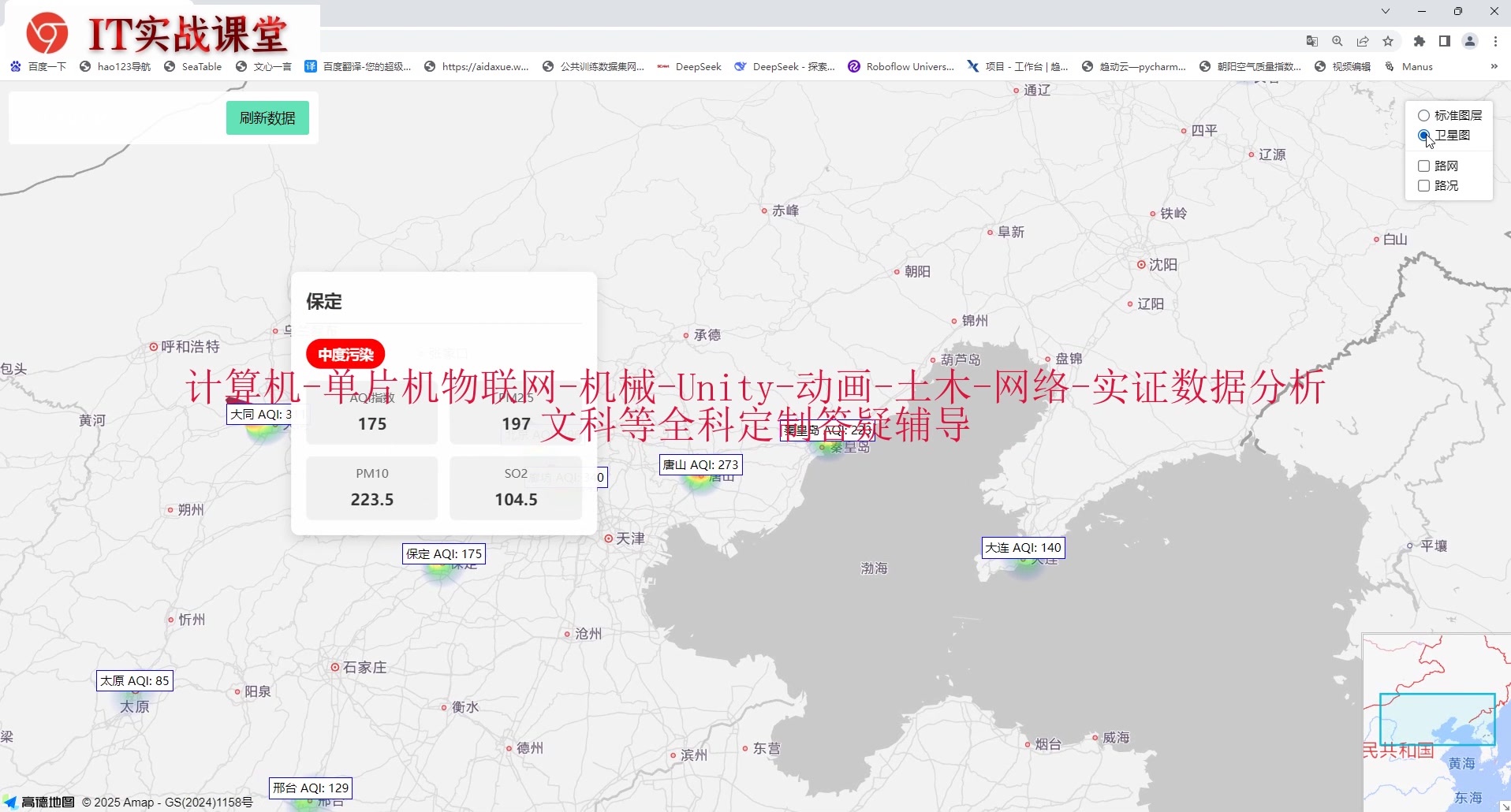This screenshot has height=812, width=1511.
Task: Click the 保定 AQI: 175 marker label
Action: [x=444, y=554]
